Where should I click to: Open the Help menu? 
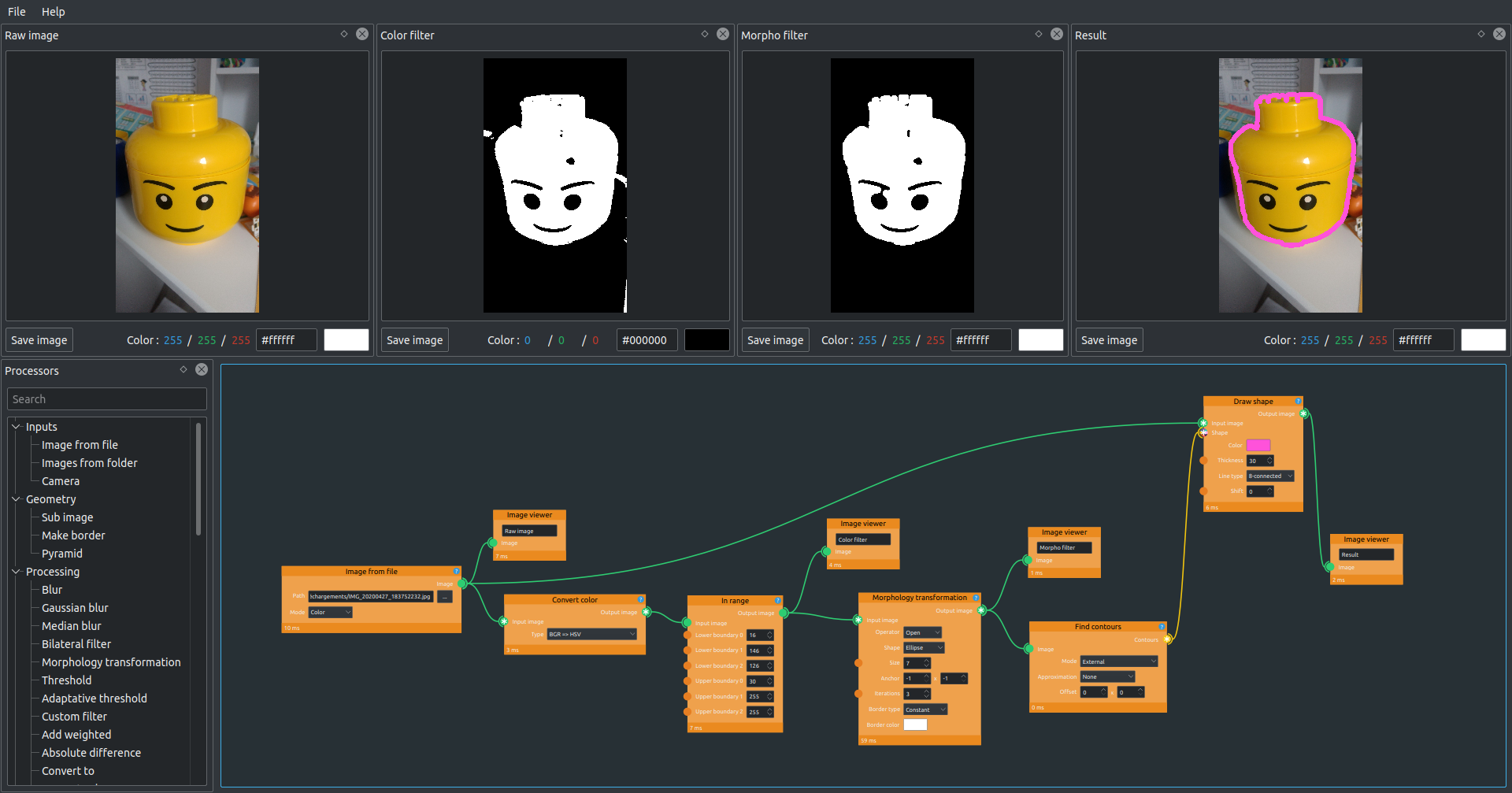[53, 12]
